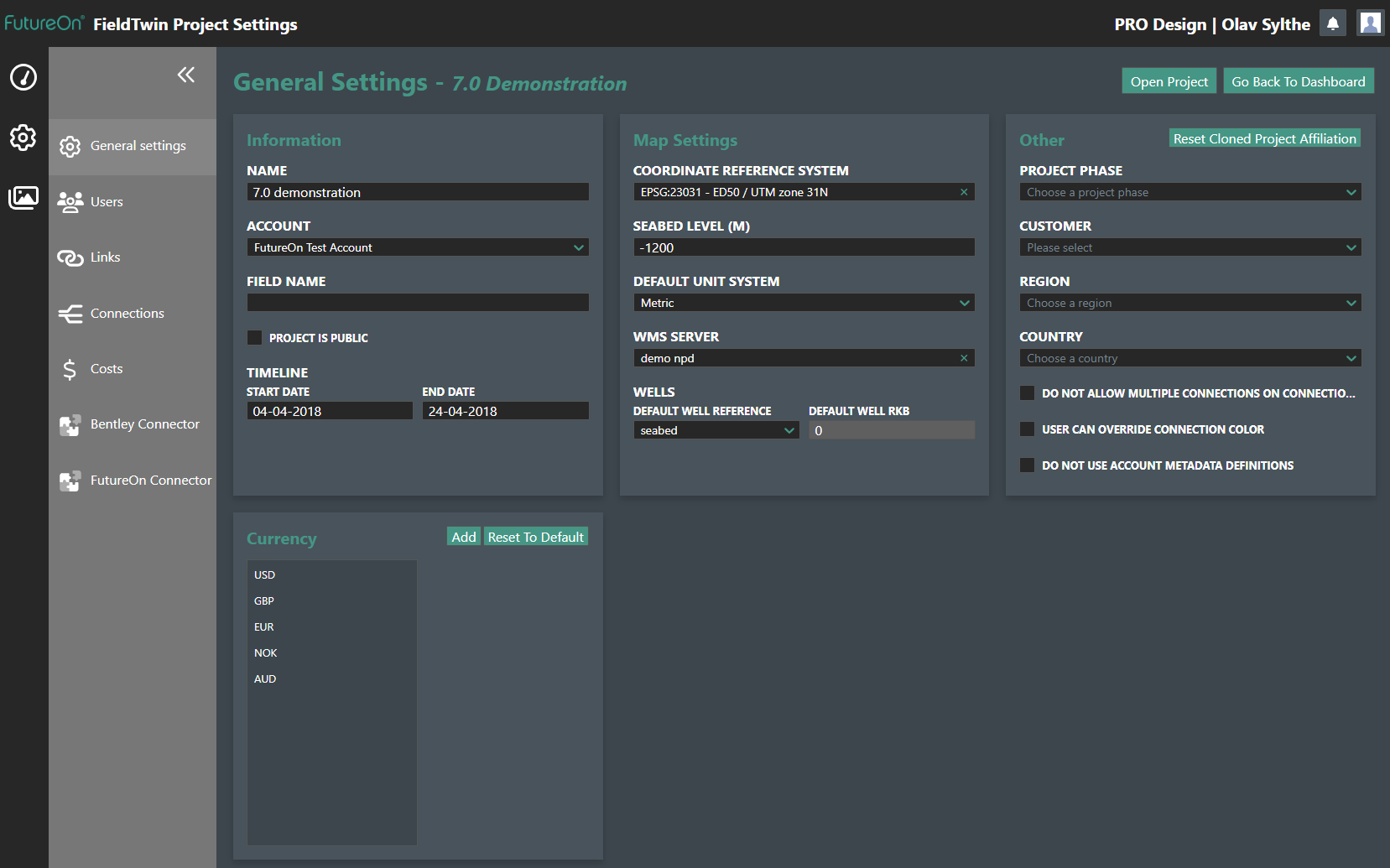Check Do Not Allow Multiple Connections option
The width and height of the screenshot is (1390, 868).
point(1027,392)
